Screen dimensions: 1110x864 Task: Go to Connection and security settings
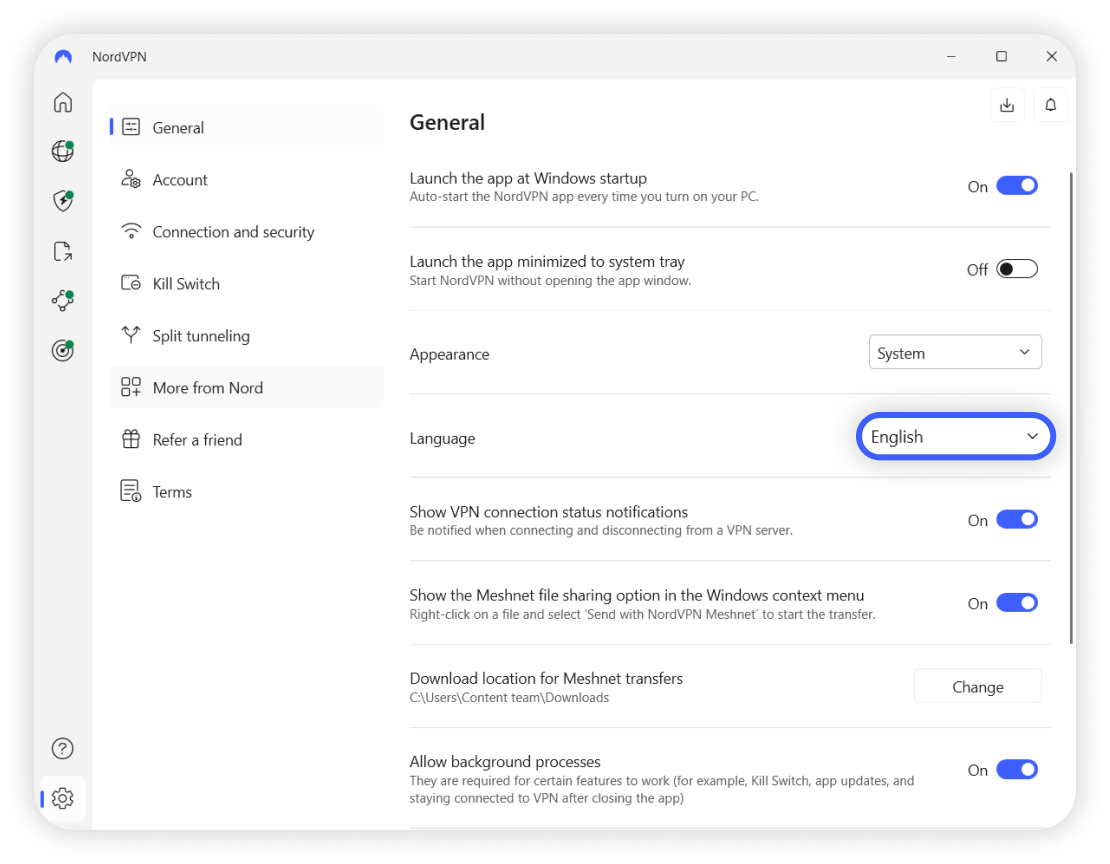point(233,232)
